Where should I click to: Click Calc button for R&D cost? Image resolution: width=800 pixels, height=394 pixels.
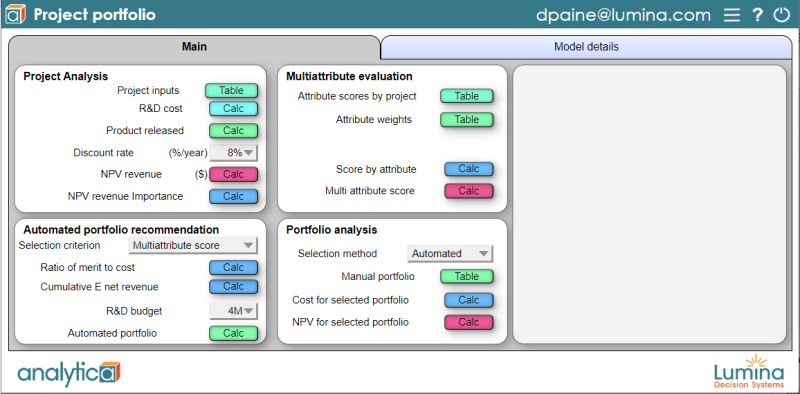coord(234,109)
